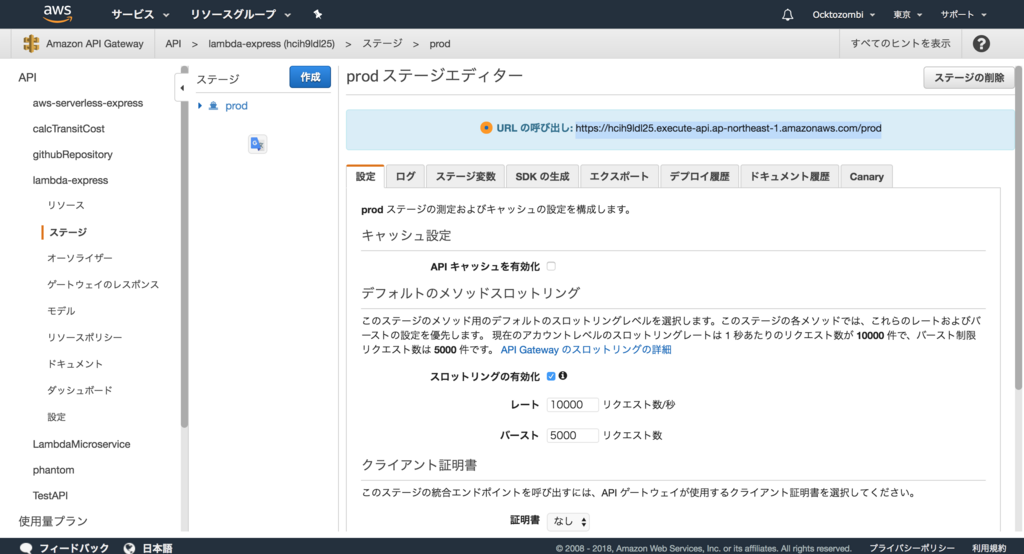Screen dimensions: 1024x554
Task: Click the translate icon in stages panel
Action: click(x=257, y=144)
